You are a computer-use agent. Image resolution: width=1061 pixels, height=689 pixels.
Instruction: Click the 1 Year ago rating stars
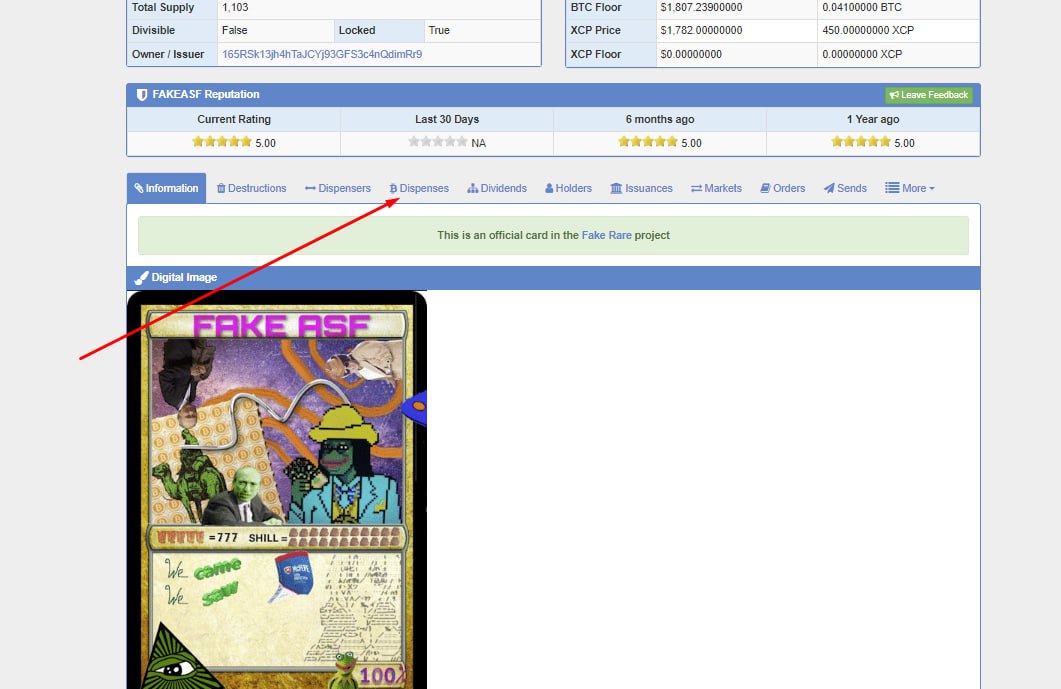861,141
